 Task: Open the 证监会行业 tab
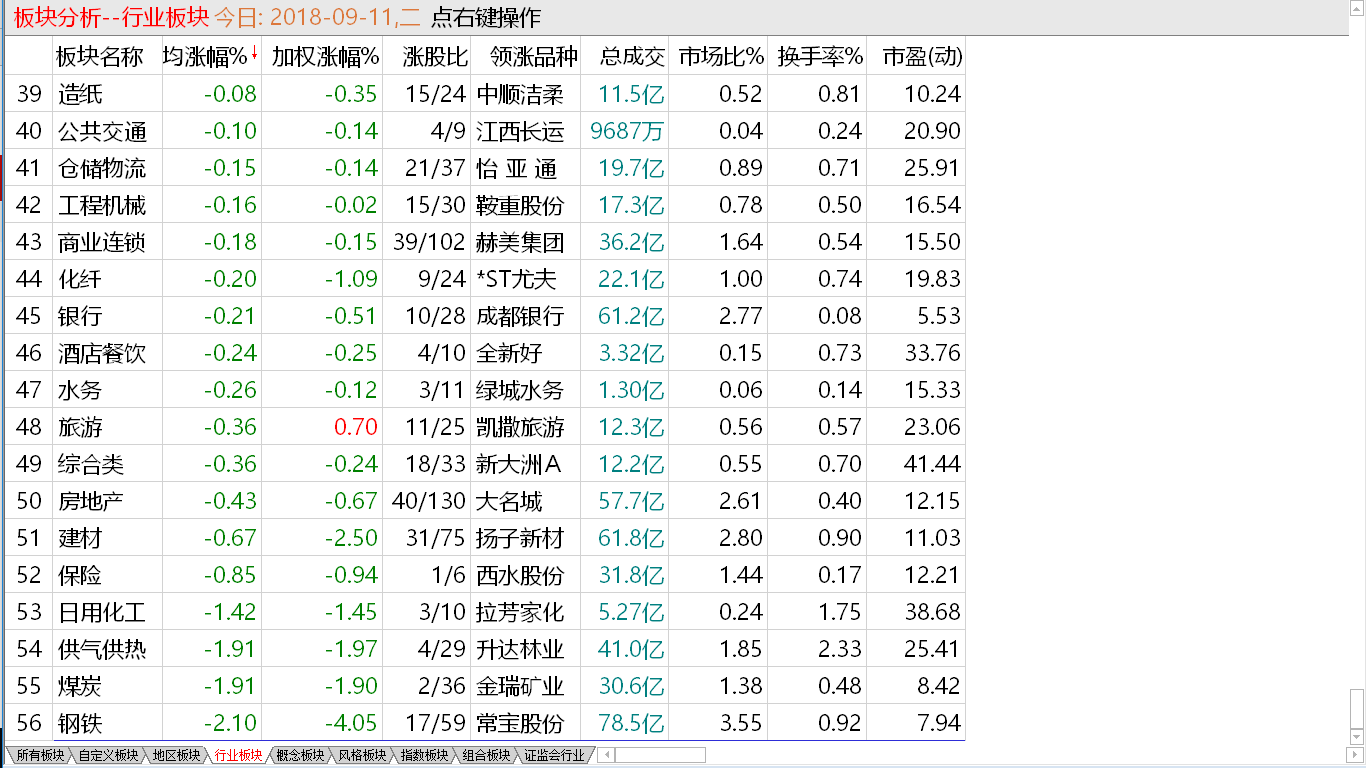(554, 755)
